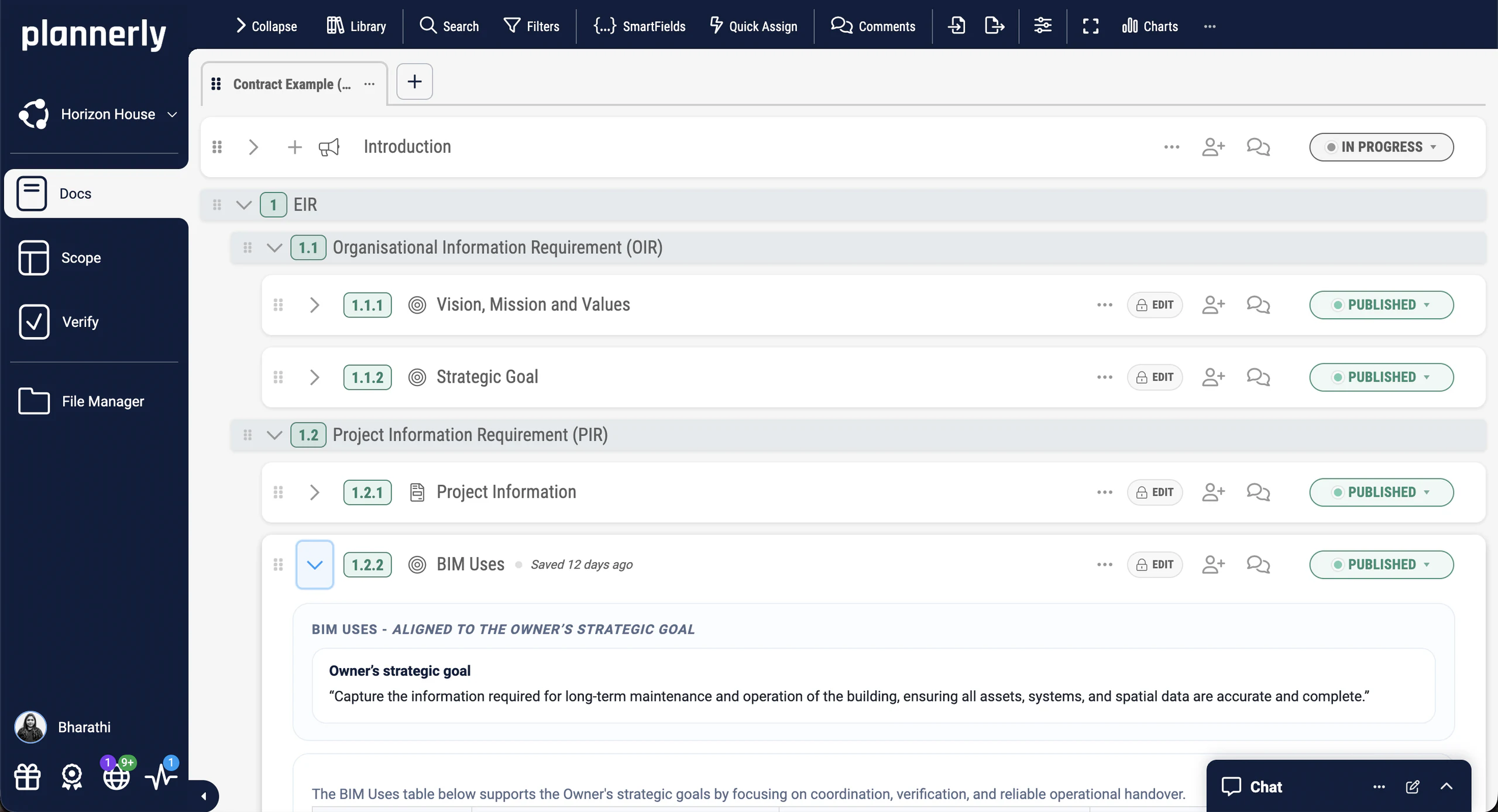Open Scope in the sidebar
Viewport: 1498px width, 812px height.
click(x=60, y=257)
